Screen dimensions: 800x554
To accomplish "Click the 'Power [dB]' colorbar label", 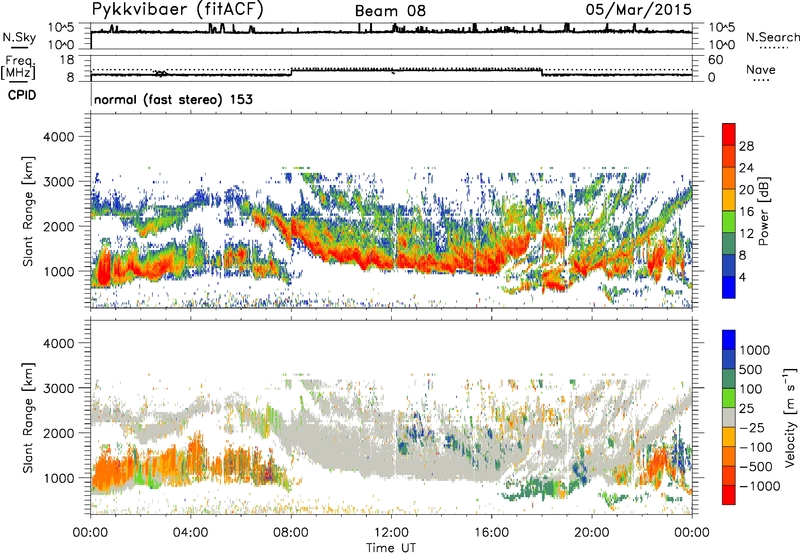I will pyautogui.click(x=763, y=211).
